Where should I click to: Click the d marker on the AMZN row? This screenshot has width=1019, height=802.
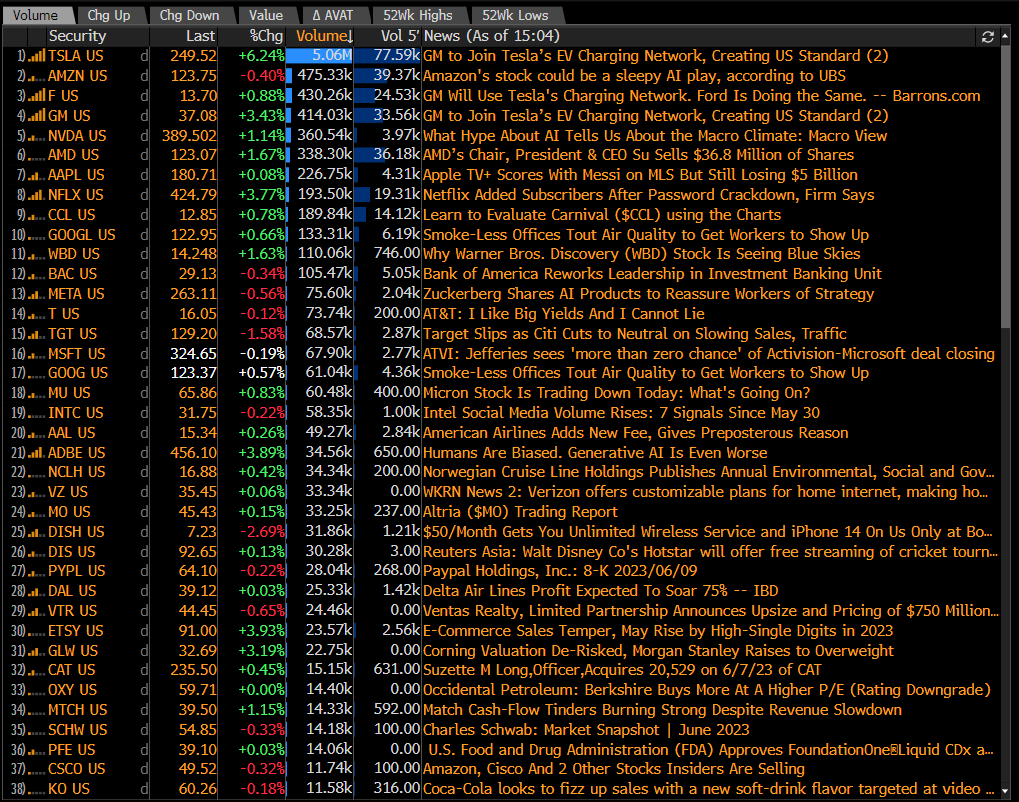tap(144, 76)
